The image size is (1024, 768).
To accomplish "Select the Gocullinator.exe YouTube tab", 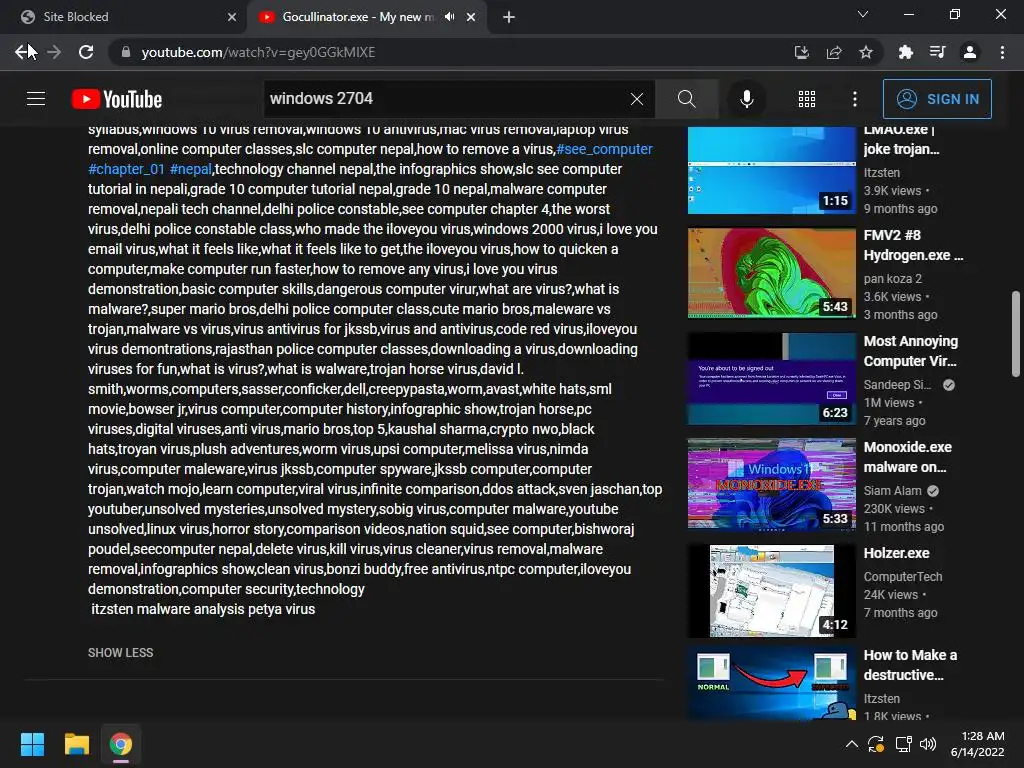I will click(366, 17).
